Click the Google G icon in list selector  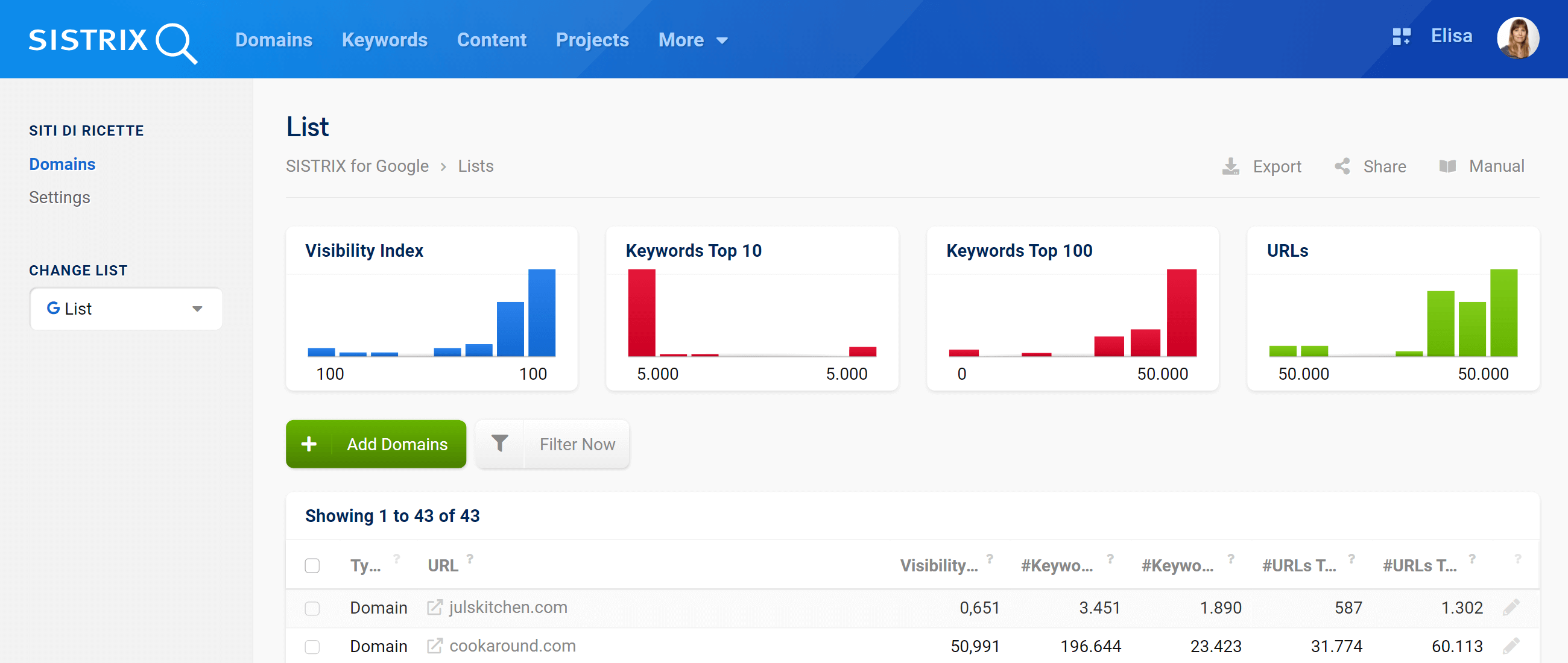pos(54,309)
